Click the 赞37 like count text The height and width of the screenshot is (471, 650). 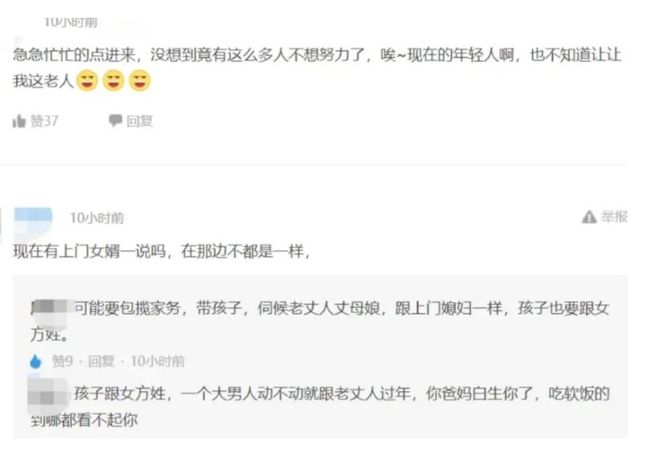coord(44,121)
